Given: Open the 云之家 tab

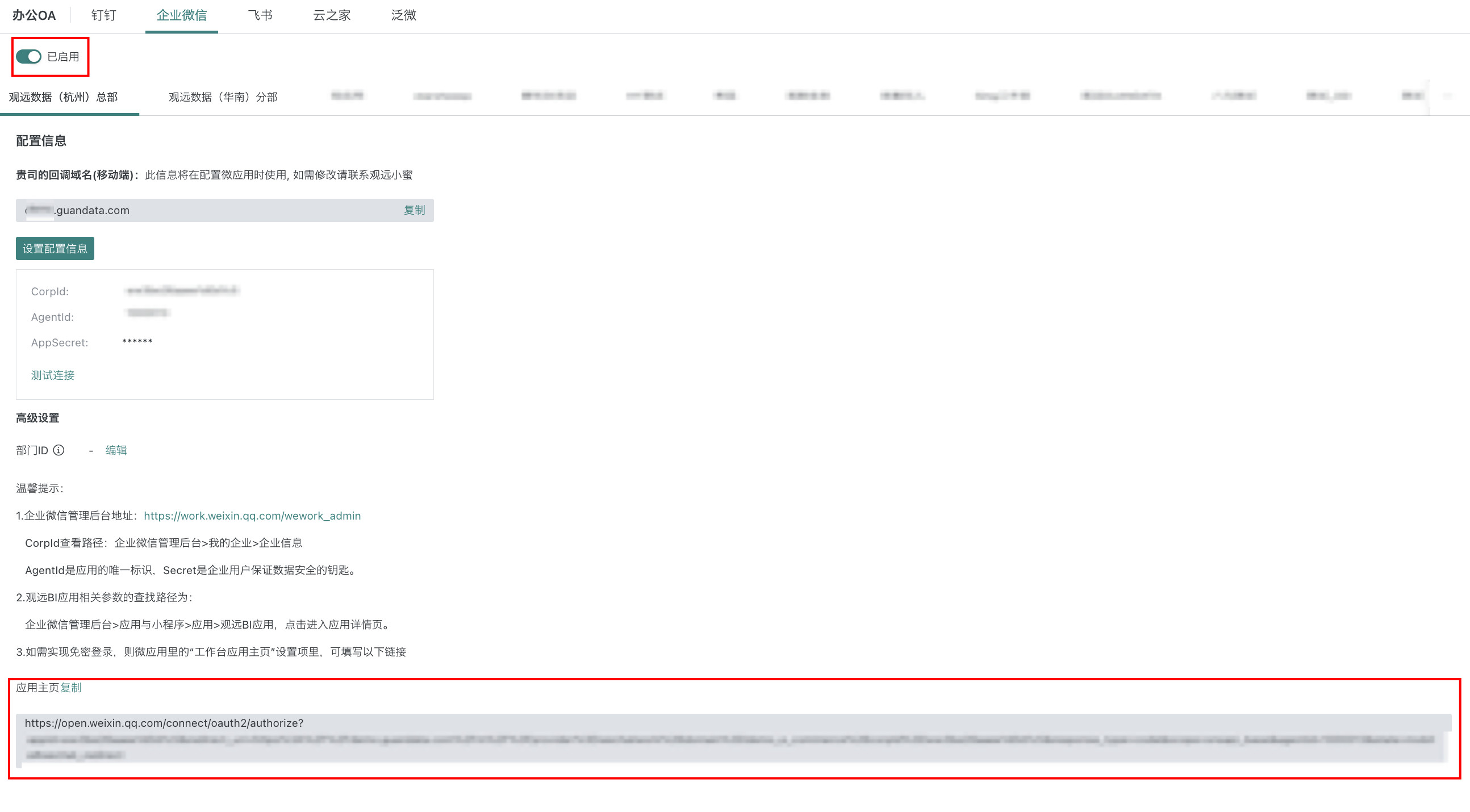Looking at the screenshot, I should [x=332, y=15].
